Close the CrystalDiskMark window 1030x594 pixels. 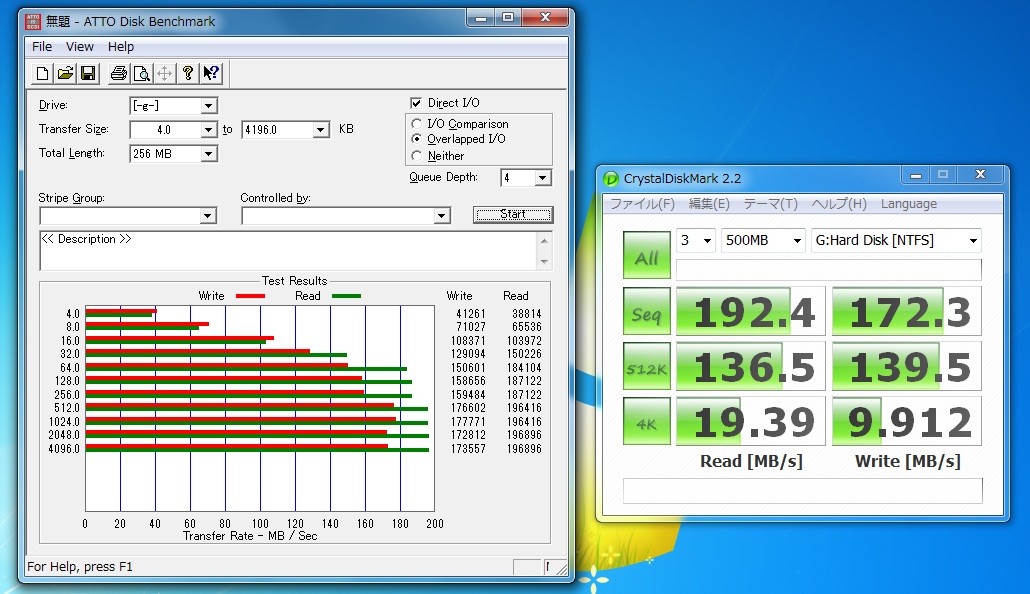pyautogui.click(x=980, y=175)
